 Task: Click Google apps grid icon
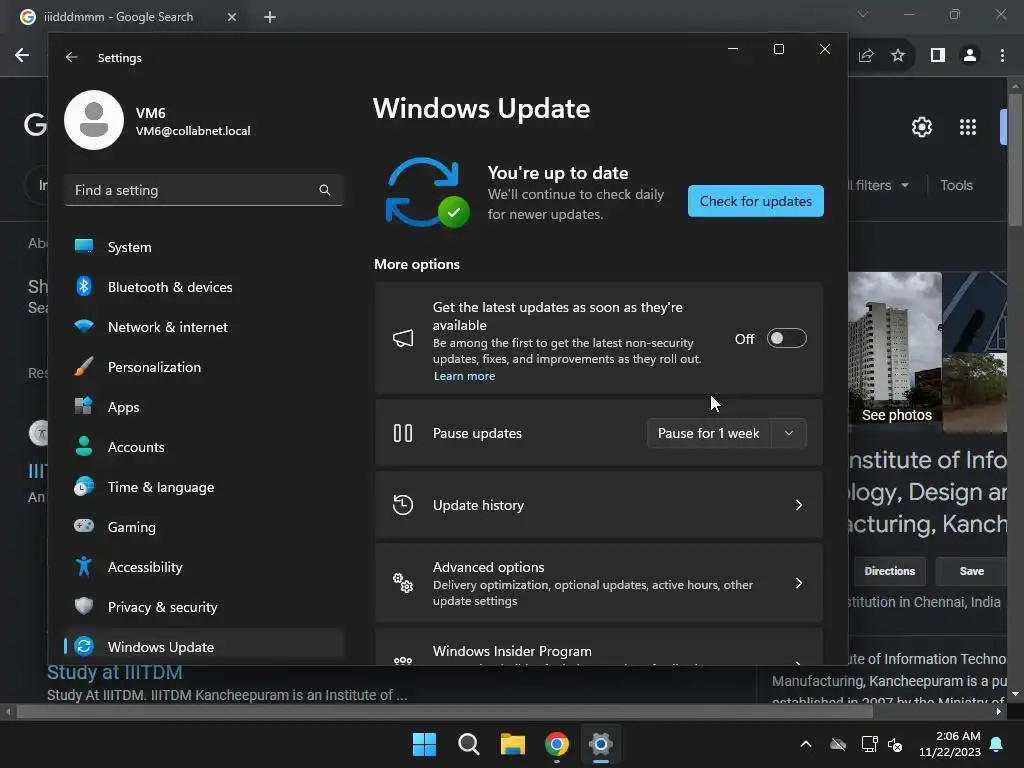coord(968,127)
